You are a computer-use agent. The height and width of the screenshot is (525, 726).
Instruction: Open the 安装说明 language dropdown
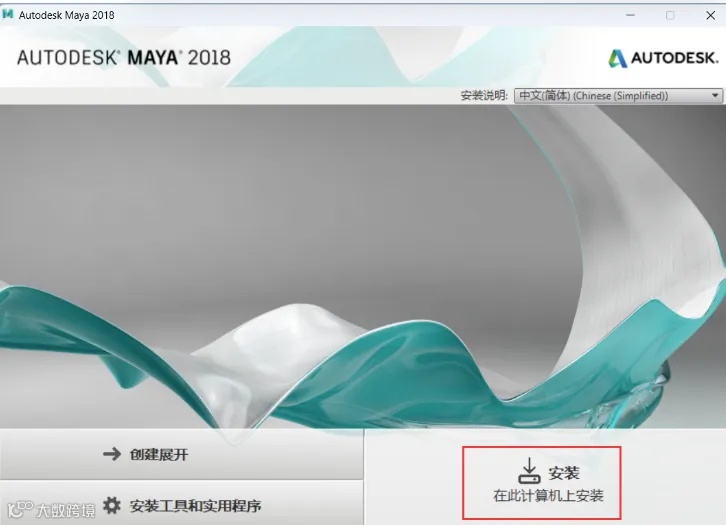pyautogui.click(x=618, y=95)
